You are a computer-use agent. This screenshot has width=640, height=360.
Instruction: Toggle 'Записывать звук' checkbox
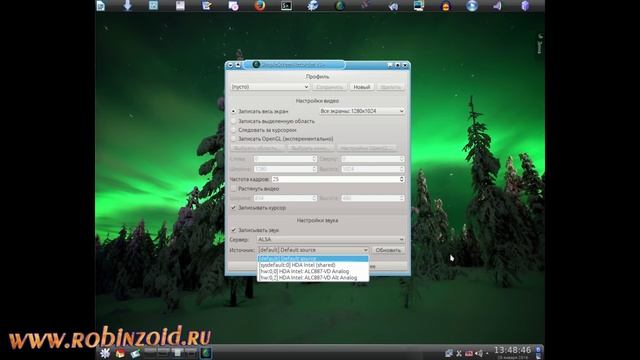pyautogui.click(x=233, y=230)
